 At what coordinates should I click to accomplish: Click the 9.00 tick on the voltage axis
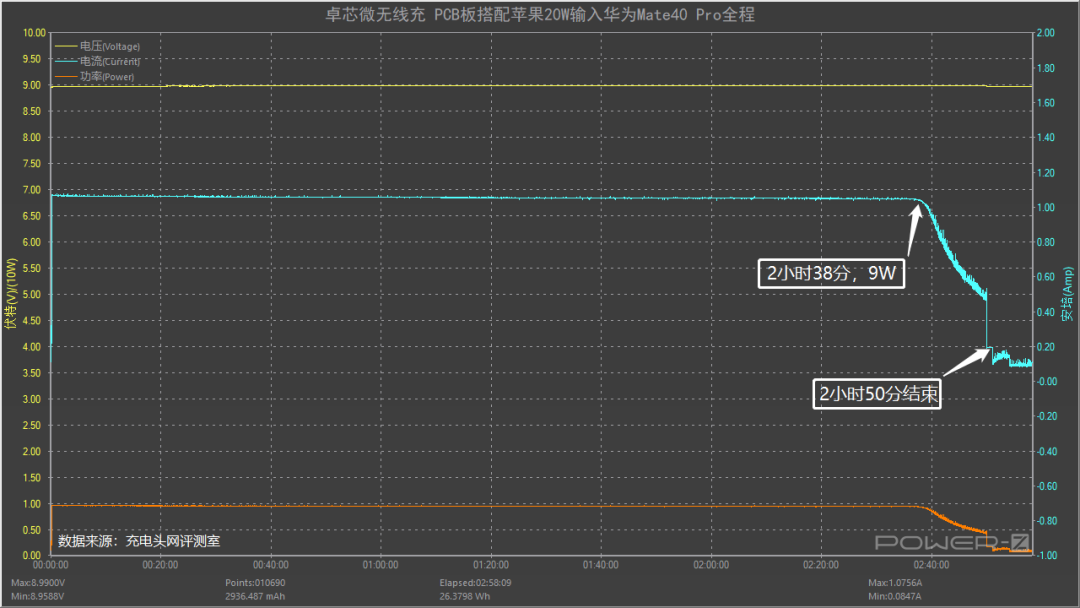[x=32, y=85]
